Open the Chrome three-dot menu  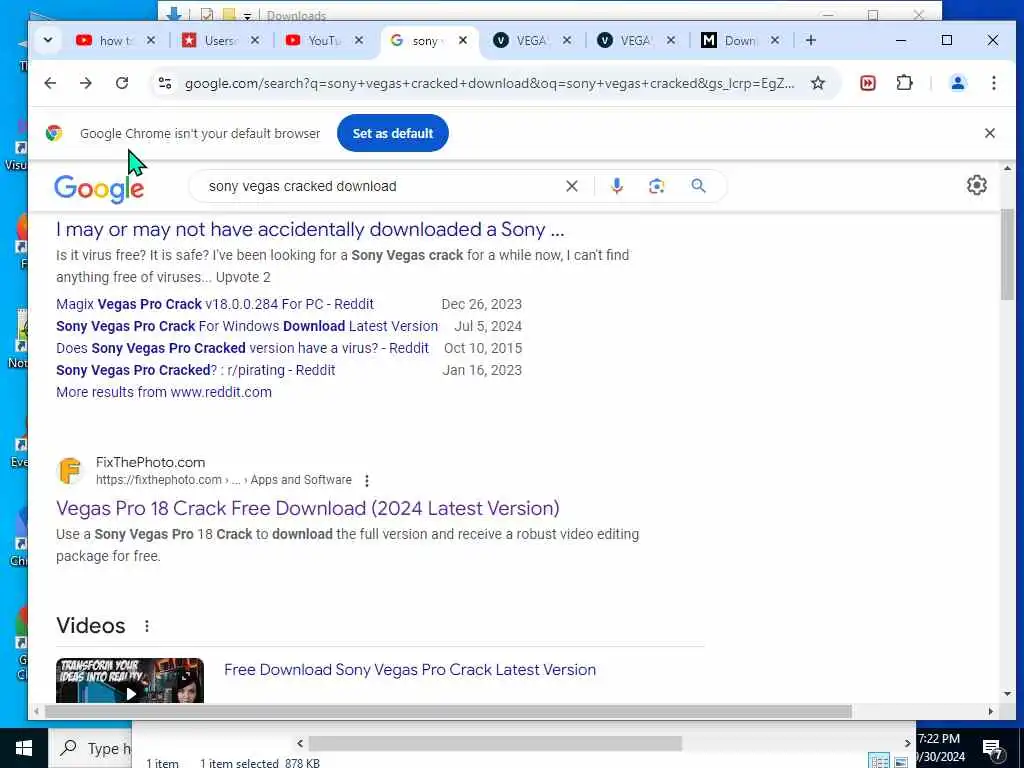993,83
